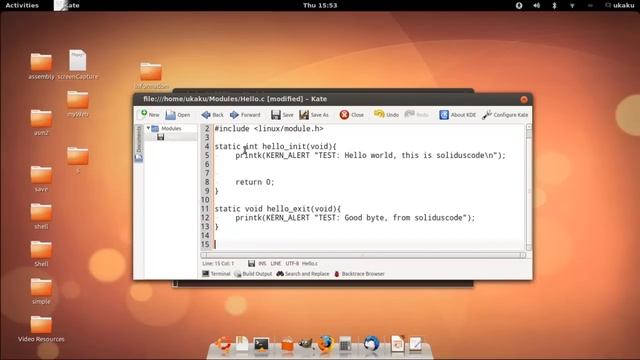Open the save desktop folder
640x360 pixels.
pyautogui.click(x=41, y=179)
